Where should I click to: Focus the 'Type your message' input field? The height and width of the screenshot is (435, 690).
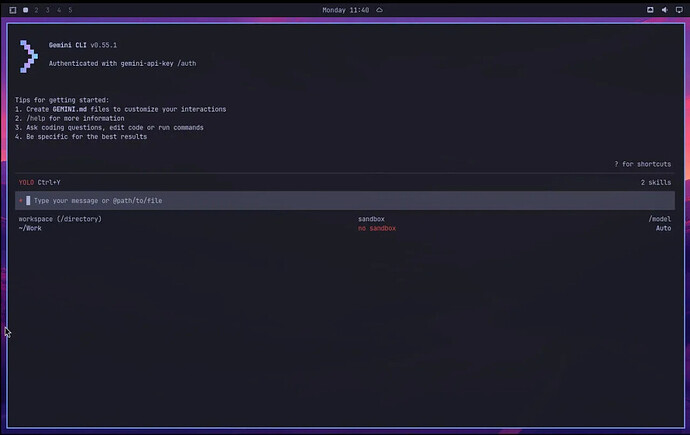[x=345, y=201]
